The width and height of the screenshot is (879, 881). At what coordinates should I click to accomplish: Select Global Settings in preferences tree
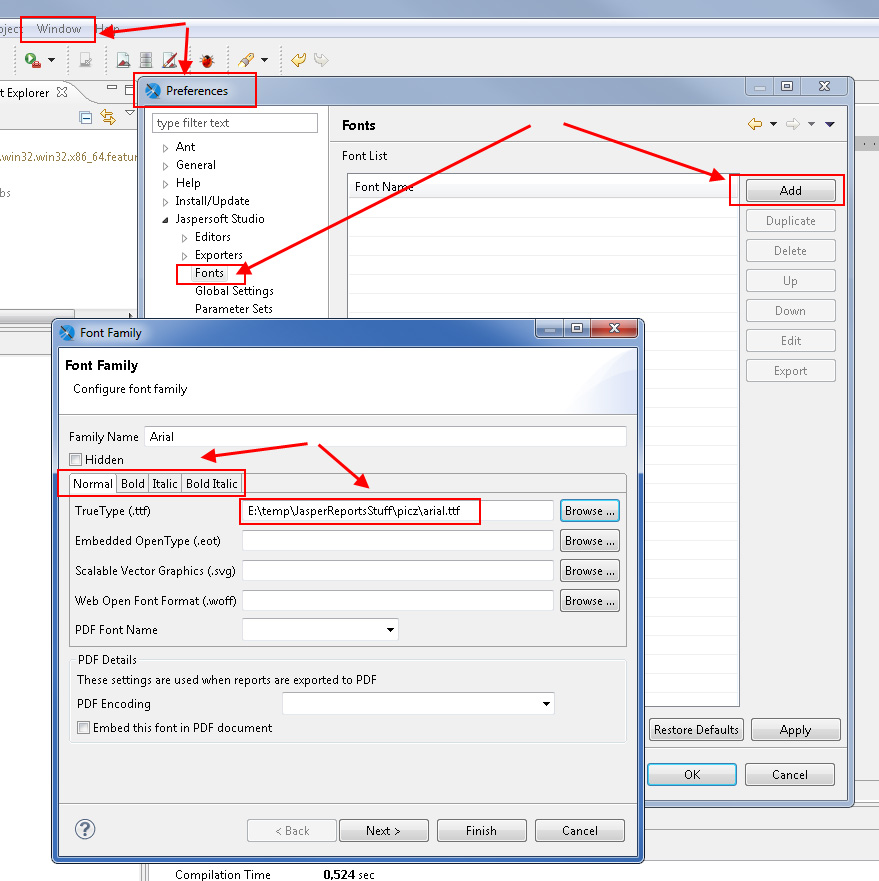(x=234, y=291)
